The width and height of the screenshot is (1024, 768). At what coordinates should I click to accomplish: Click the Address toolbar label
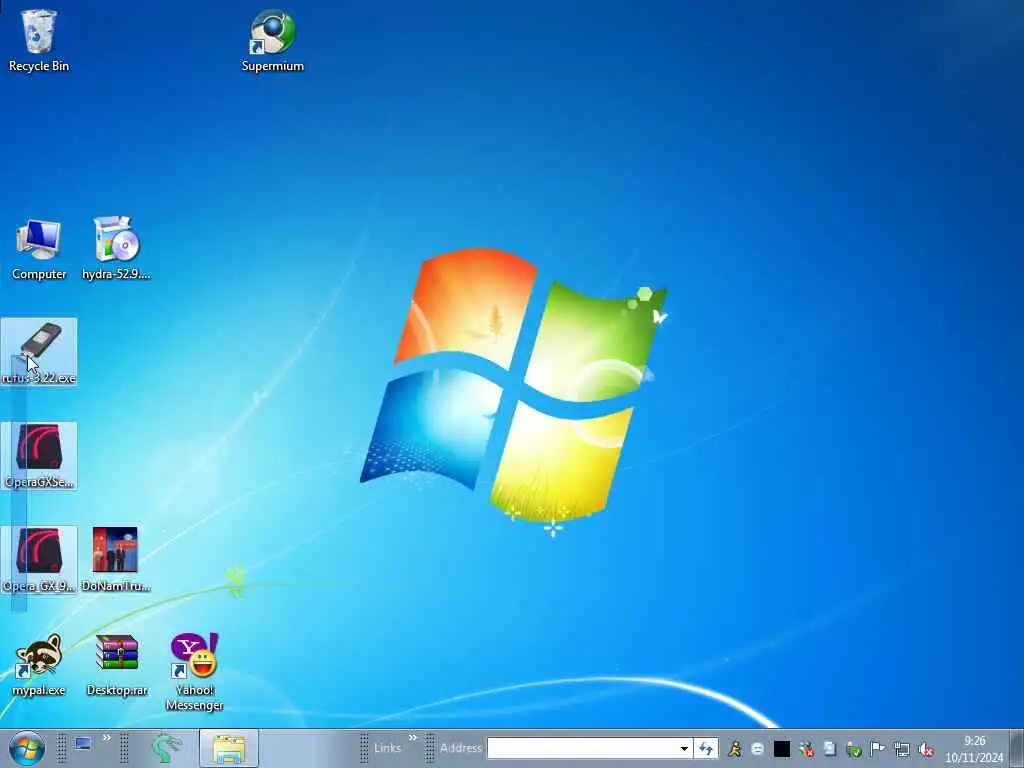coord(460,748)
